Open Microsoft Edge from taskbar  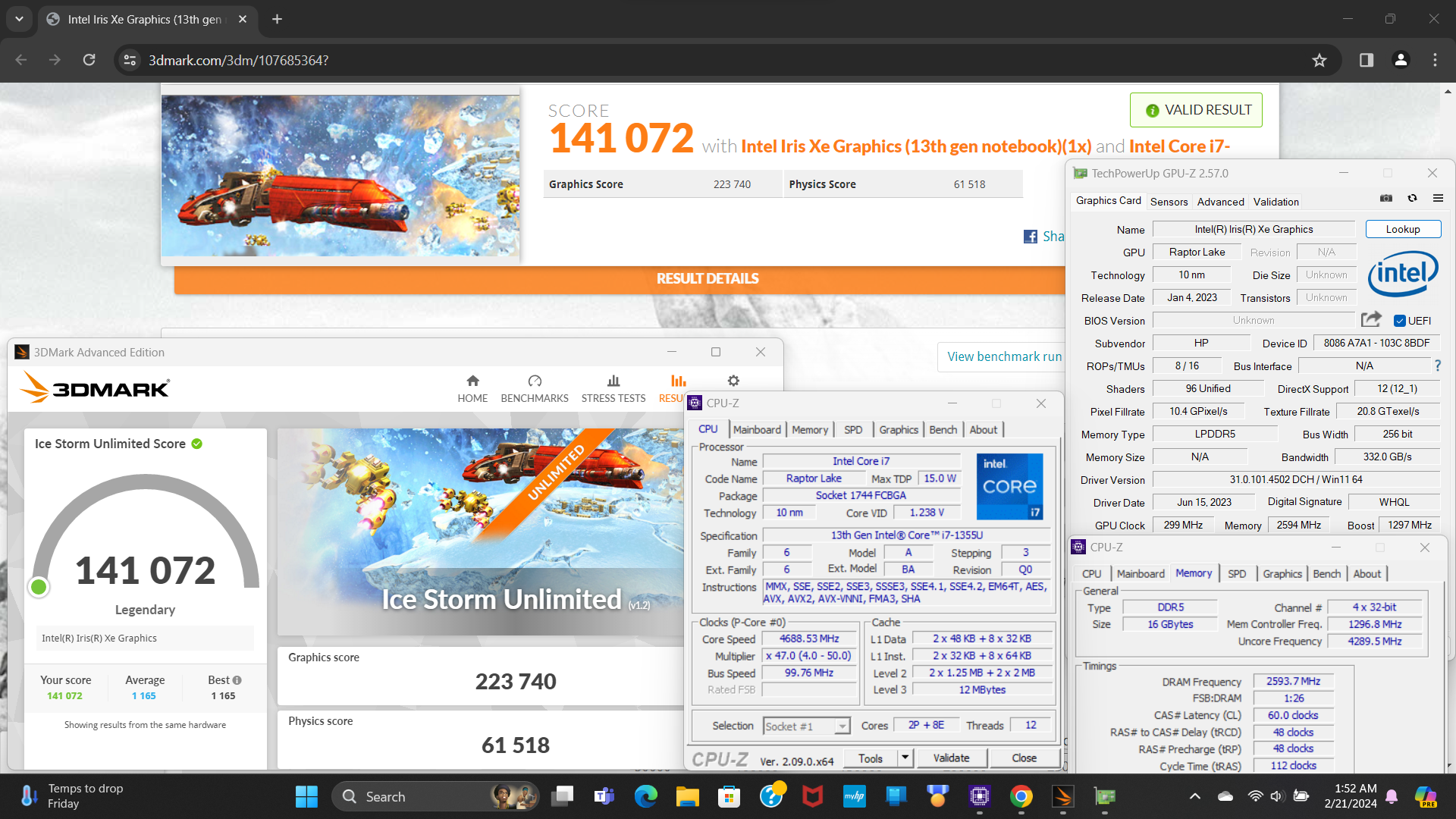click(645, 796)
